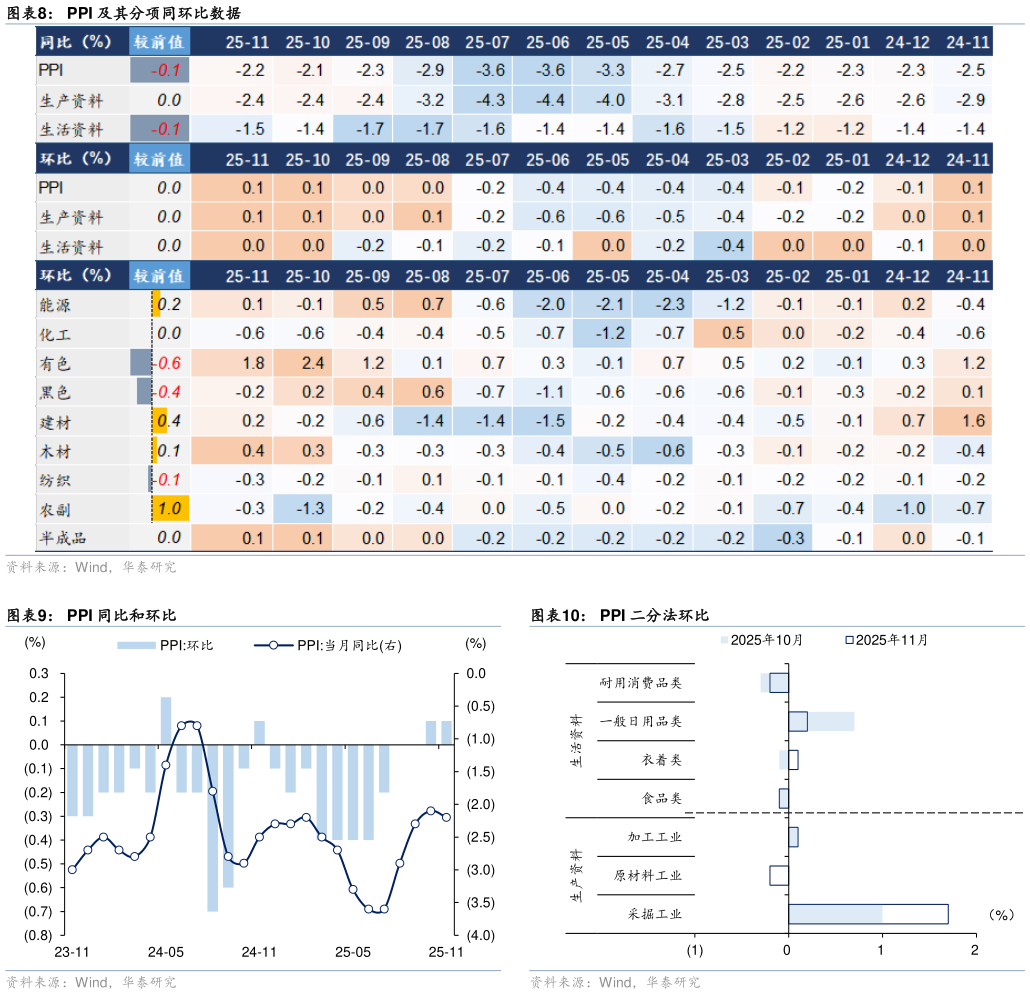Click the 采掘工业 bar in chart 10

point(868,914)
